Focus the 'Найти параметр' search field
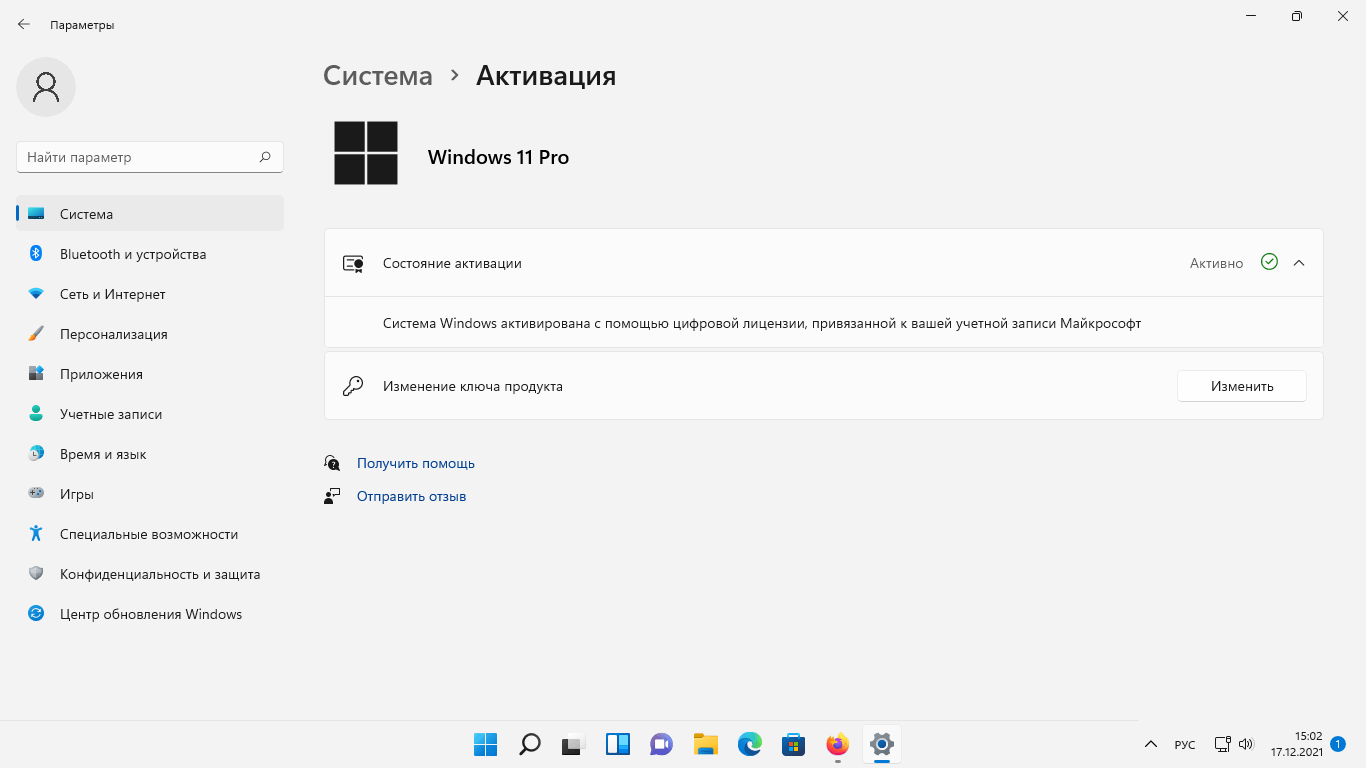The height and width of the screenshot is (768, 1366). pyautogui.click(x=150, y=157)
